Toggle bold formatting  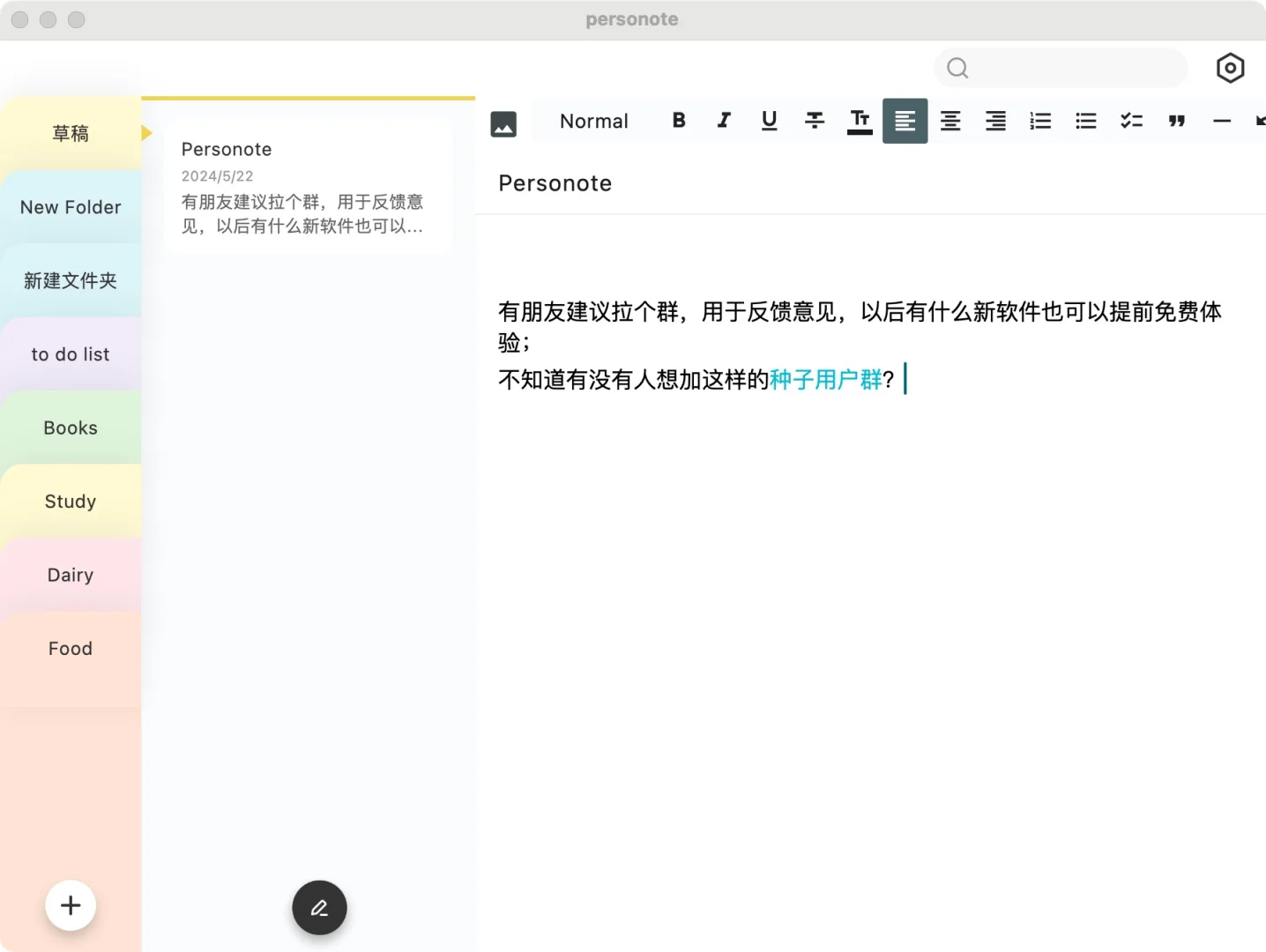[678, 121]
